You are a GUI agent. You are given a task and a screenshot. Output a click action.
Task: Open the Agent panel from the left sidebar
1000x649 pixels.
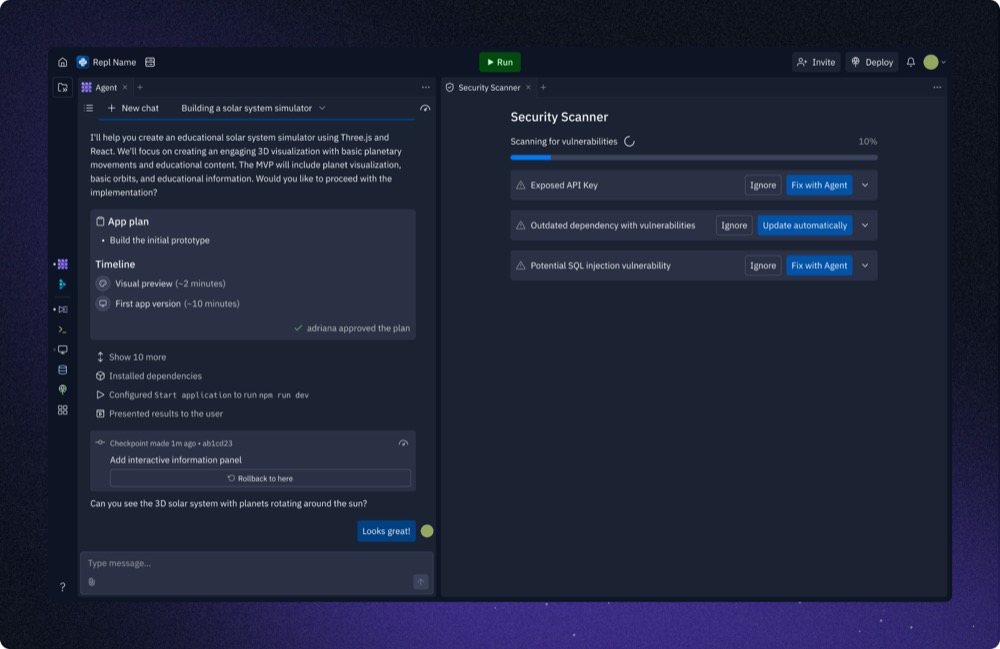point(62,263)
